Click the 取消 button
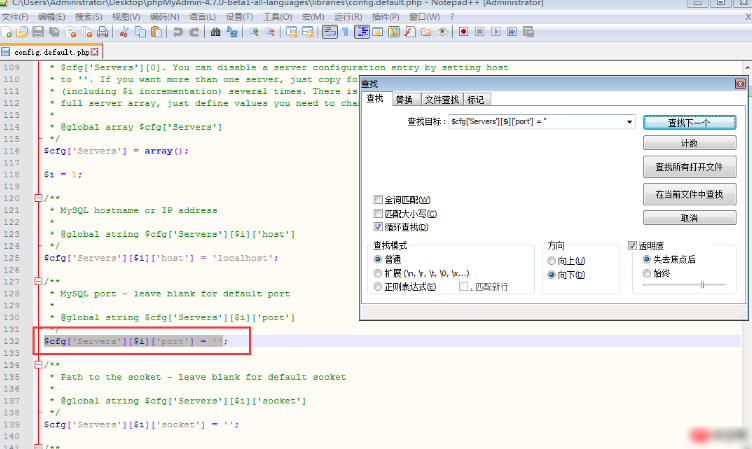Screen dimensions: 752x449 pyautogui.click(x=690, y=218)
